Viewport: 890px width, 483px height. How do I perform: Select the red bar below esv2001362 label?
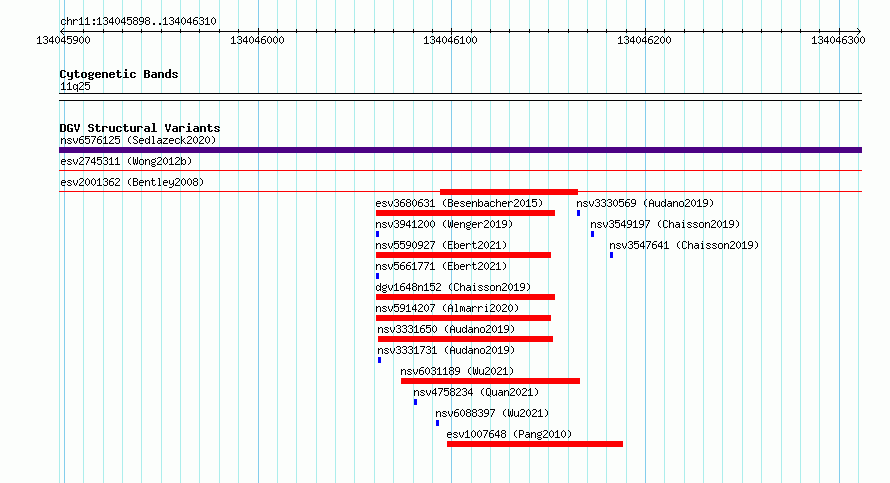(x=509, y=192)
